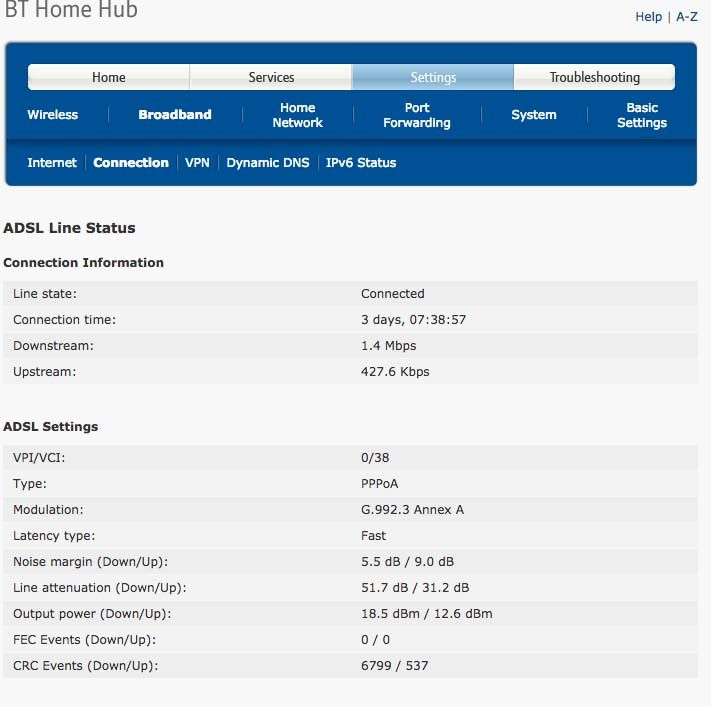711x707 pixels.
Task: Select the Settings tab
Action: tap(433, 77)
